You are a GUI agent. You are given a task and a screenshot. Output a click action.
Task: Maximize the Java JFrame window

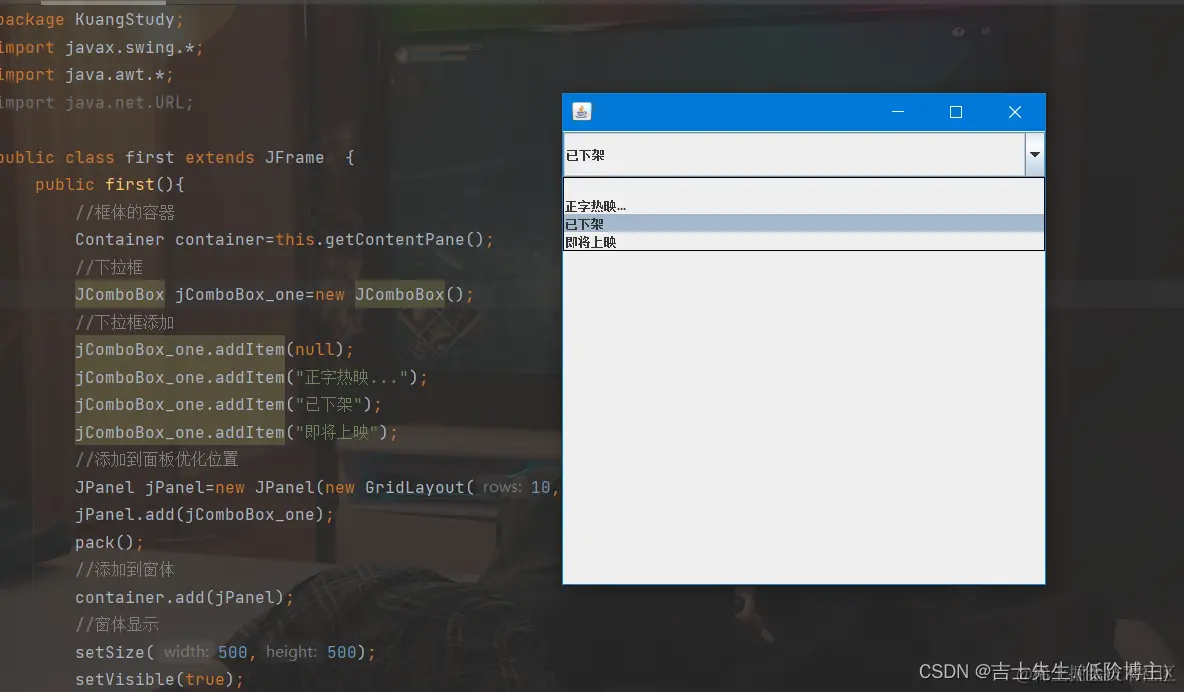pos(956,112)
